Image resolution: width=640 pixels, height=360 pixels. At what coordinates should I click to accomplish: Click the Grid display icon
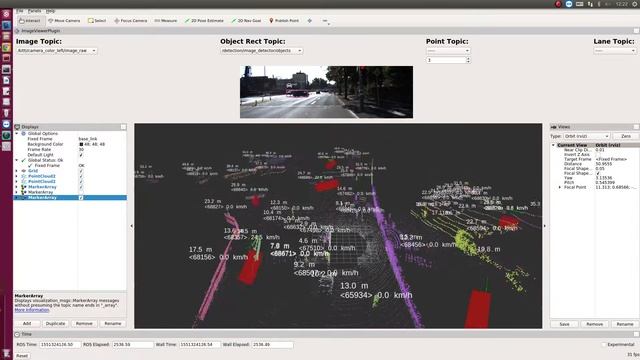(x=24, y=171)
